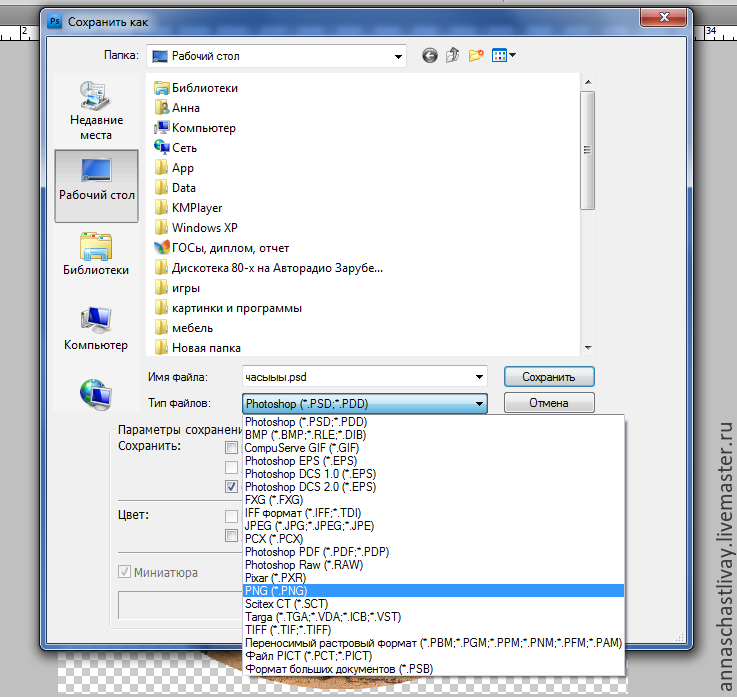Click the network globe icon in the sidebar
The height and width of the screenshot is (697, 737).
click(96, 394)
